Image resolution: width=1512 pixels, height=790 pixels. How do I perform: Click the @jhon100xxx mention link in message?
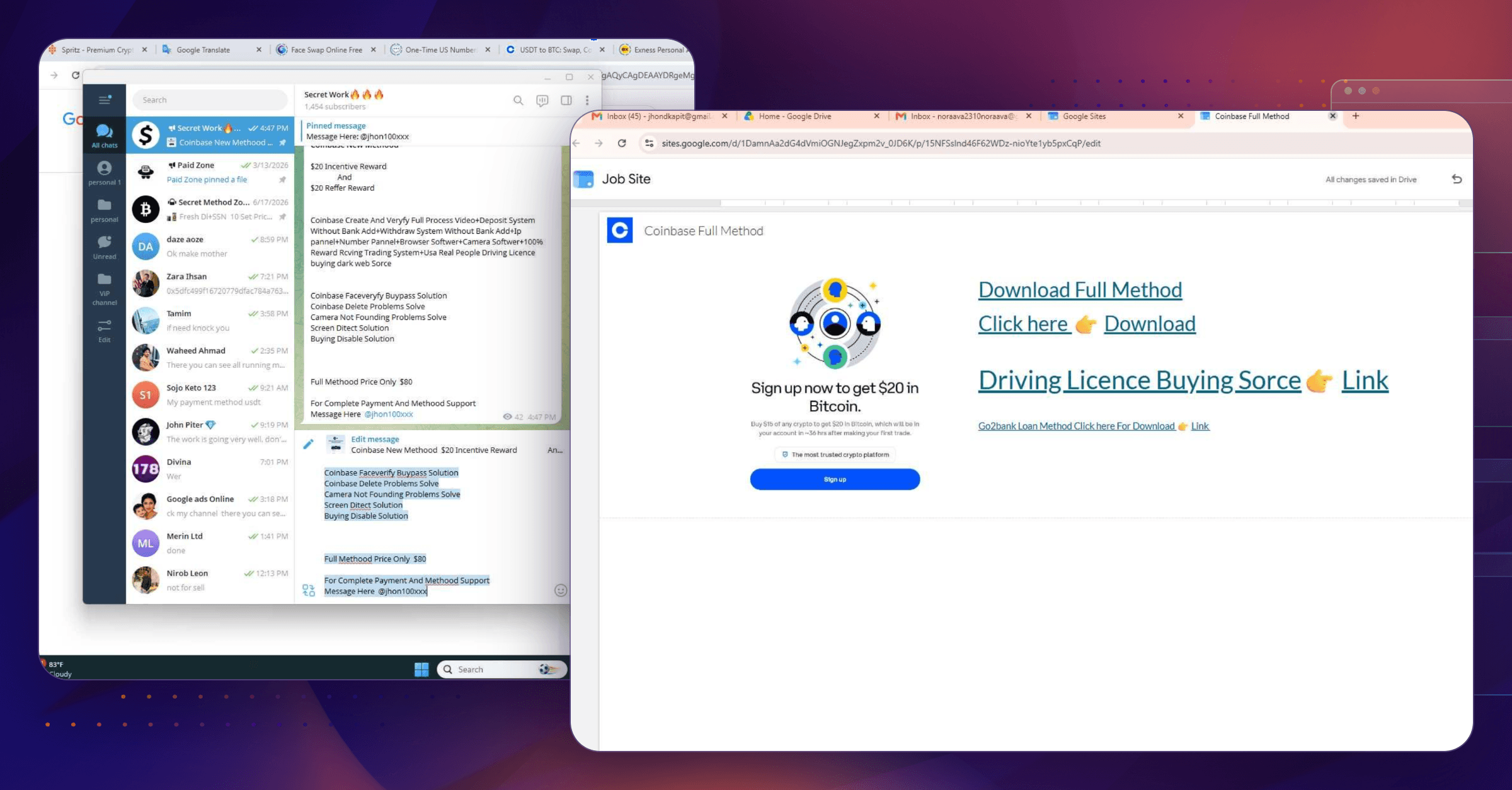389,415
